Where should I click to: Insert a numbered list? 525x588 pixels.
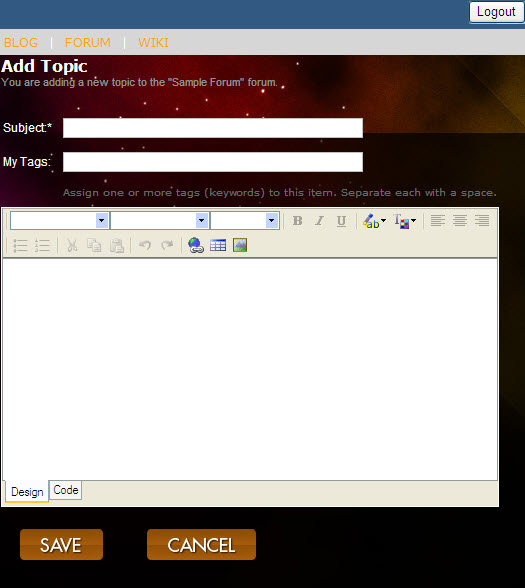click(42, 246)
